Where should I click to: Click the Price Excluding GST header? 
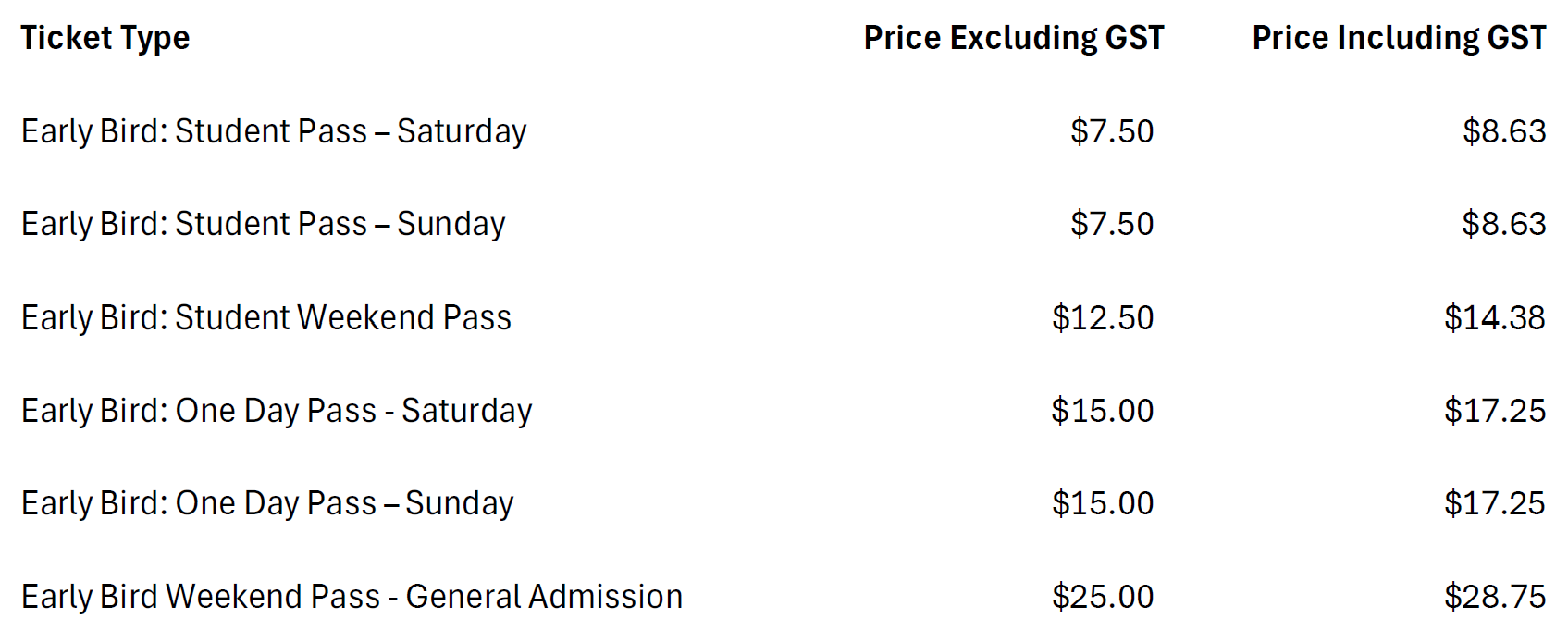click(1013, 38)
